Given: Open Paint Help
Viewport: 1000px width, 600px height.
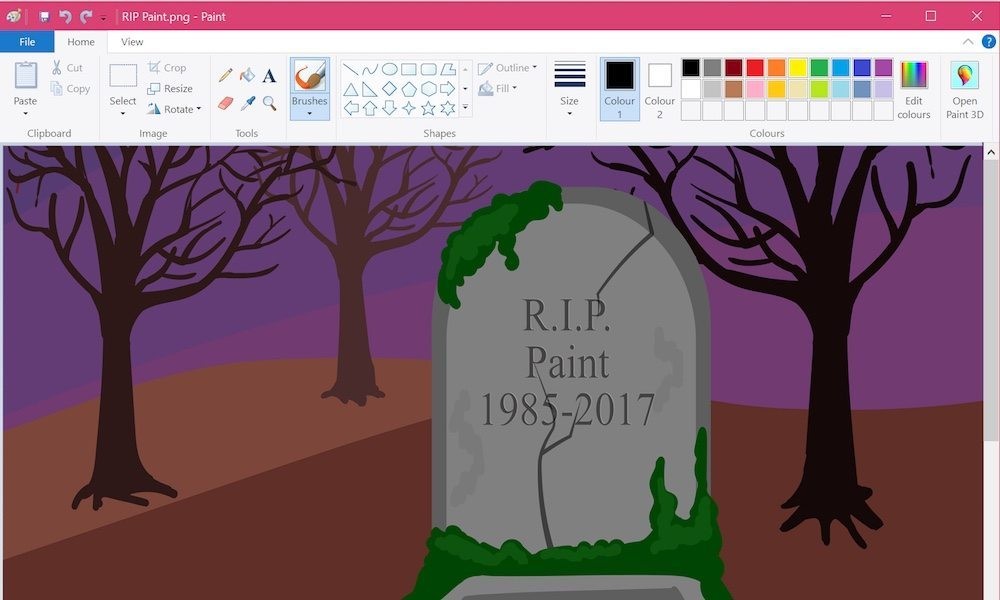Looking at the screenshot, I should pos(989,42).
